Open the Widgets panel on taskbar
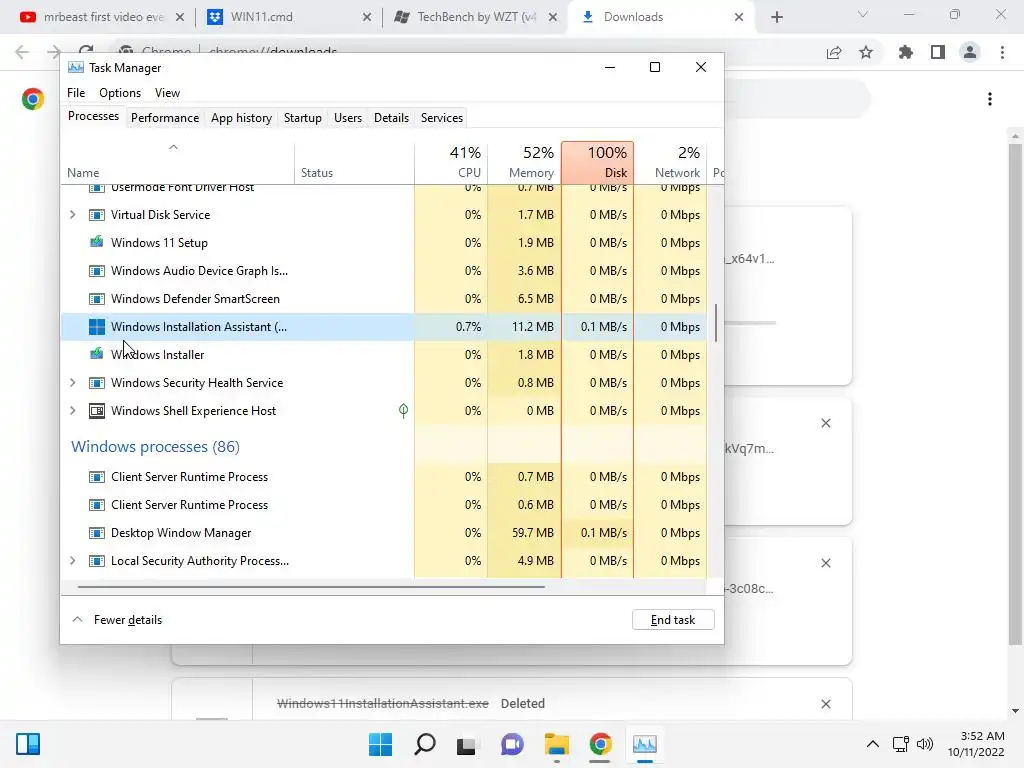The image size is (1024, 768). 28,744
